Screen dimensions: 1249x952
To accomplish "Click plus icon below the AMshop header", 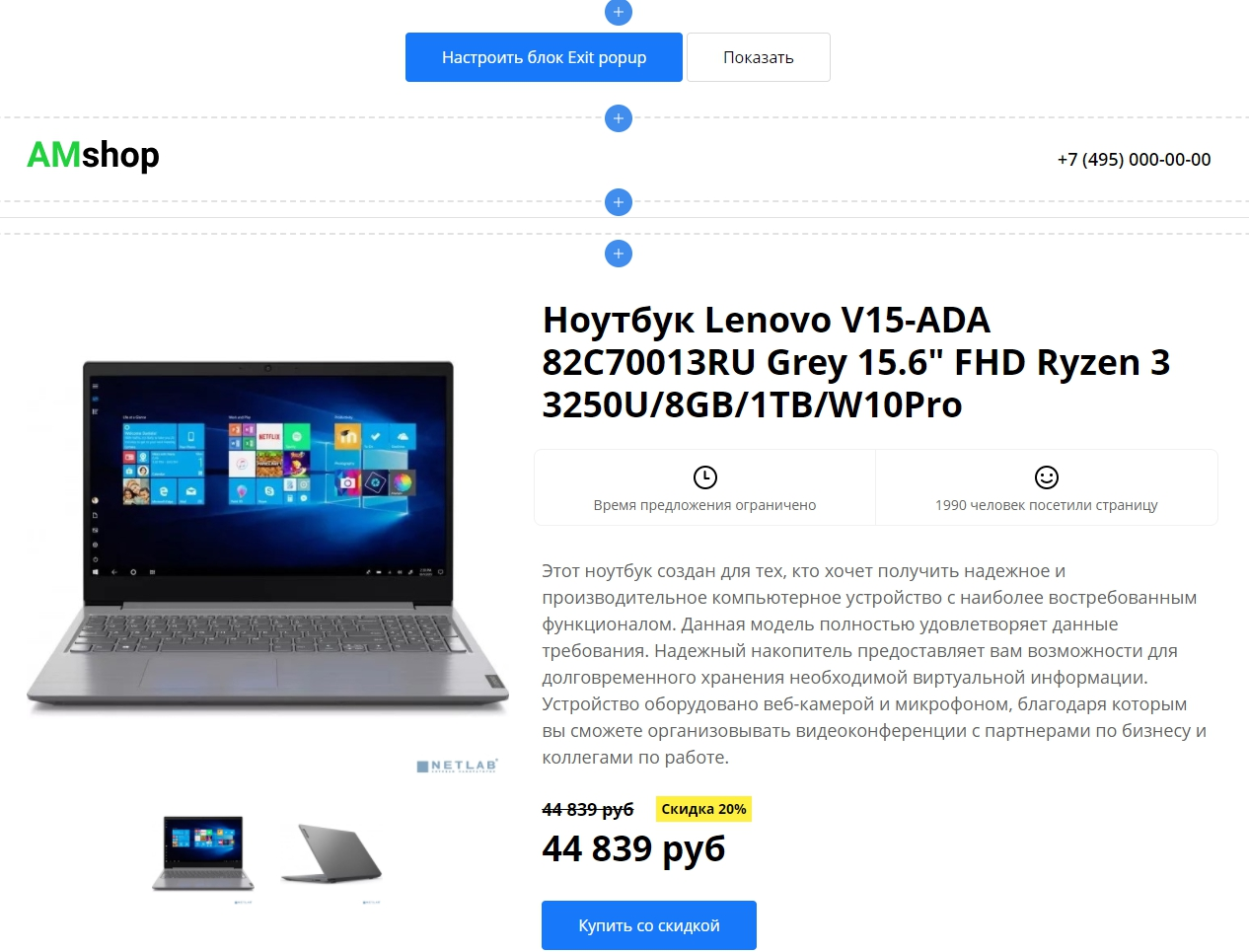I will 619,202.
